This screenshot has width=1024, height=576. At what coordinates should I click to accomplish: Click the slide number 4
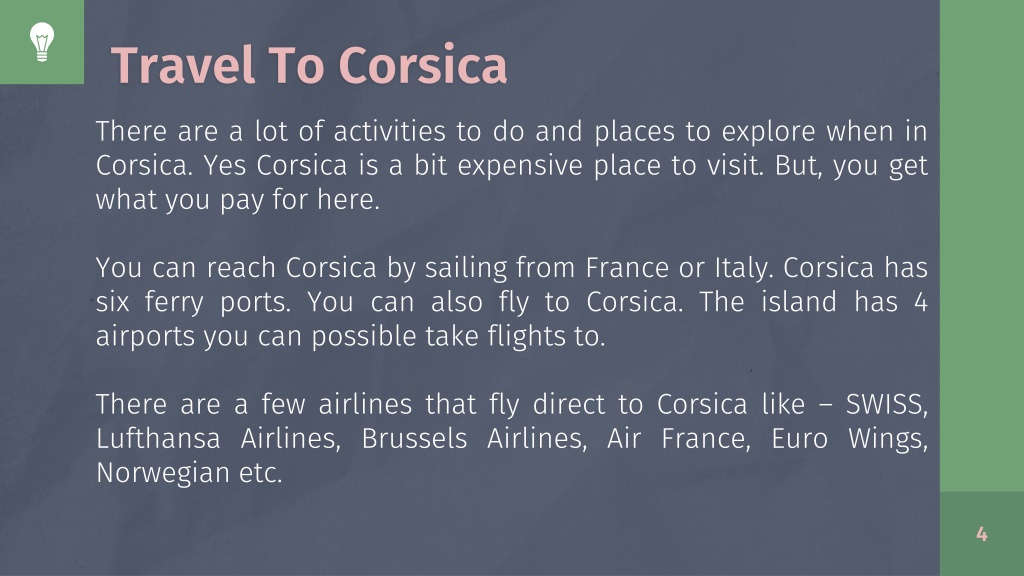(x=982, y=534)
